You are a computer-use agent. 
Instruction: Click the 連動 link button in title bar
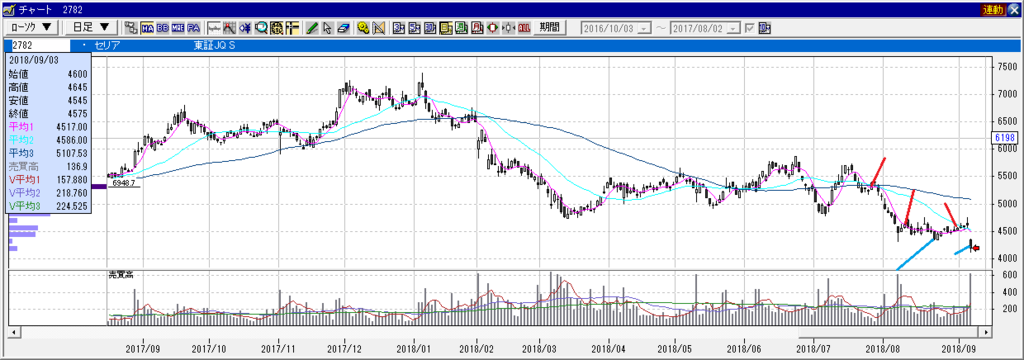(992, 9)
